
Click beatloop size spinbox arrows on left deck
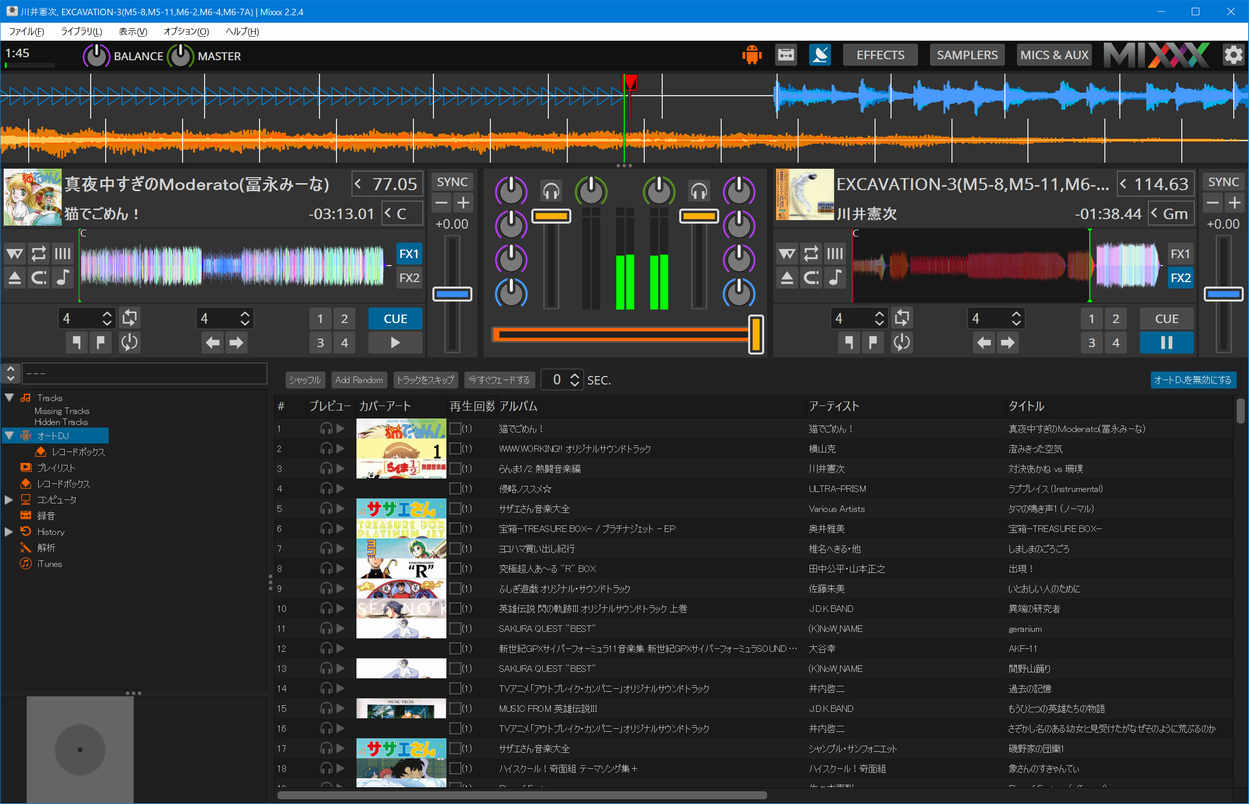click(107, 318)
